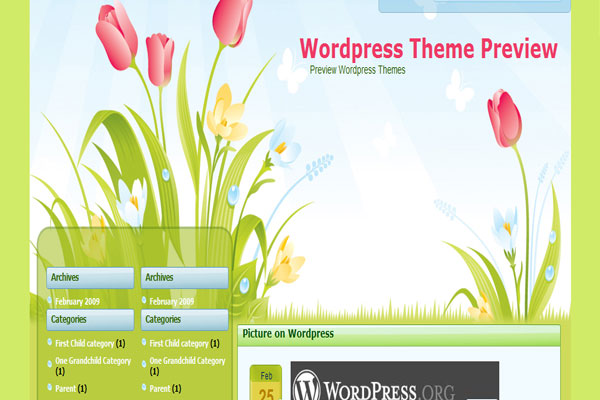Open the Picture on Wordpress post title
600x400 pixels.
pyautogui.click(x=288, y=333)
